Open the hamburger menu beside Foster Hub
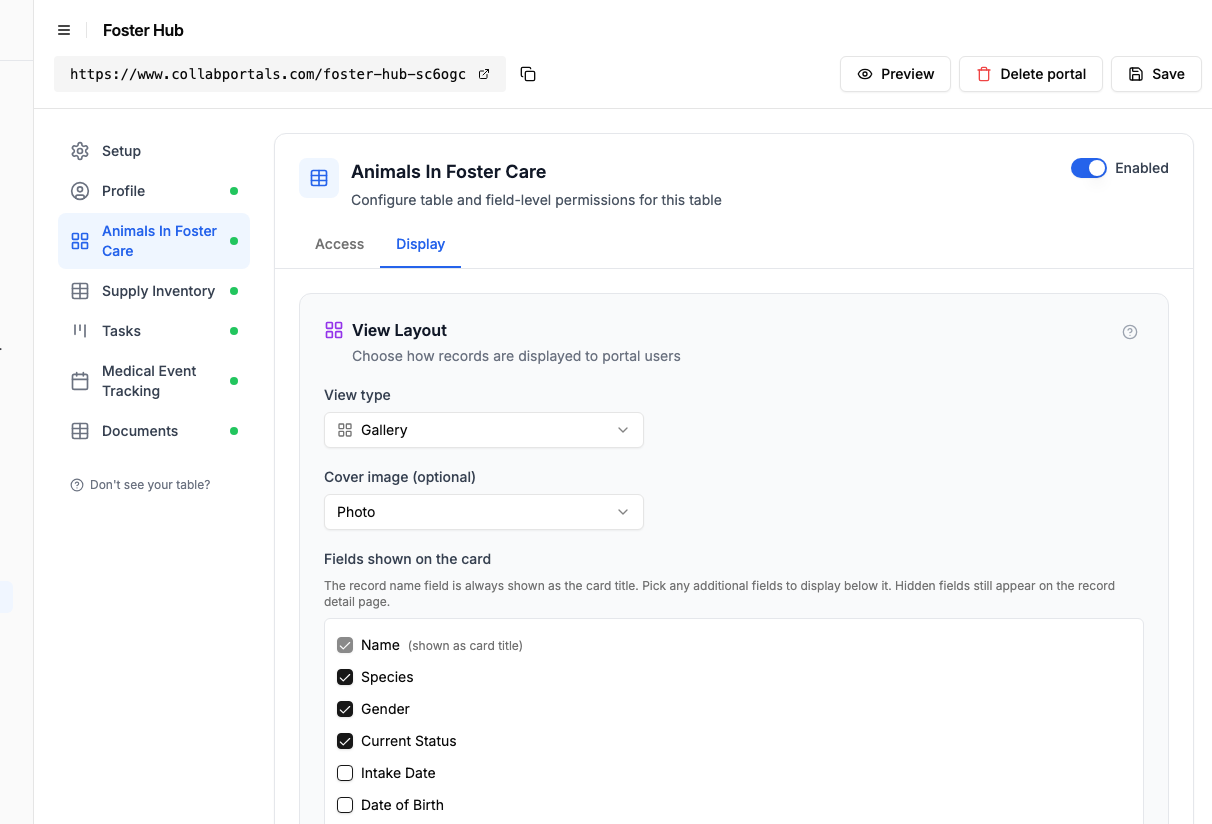Screen dimensions: 1212x824 [x=64, y=30]
